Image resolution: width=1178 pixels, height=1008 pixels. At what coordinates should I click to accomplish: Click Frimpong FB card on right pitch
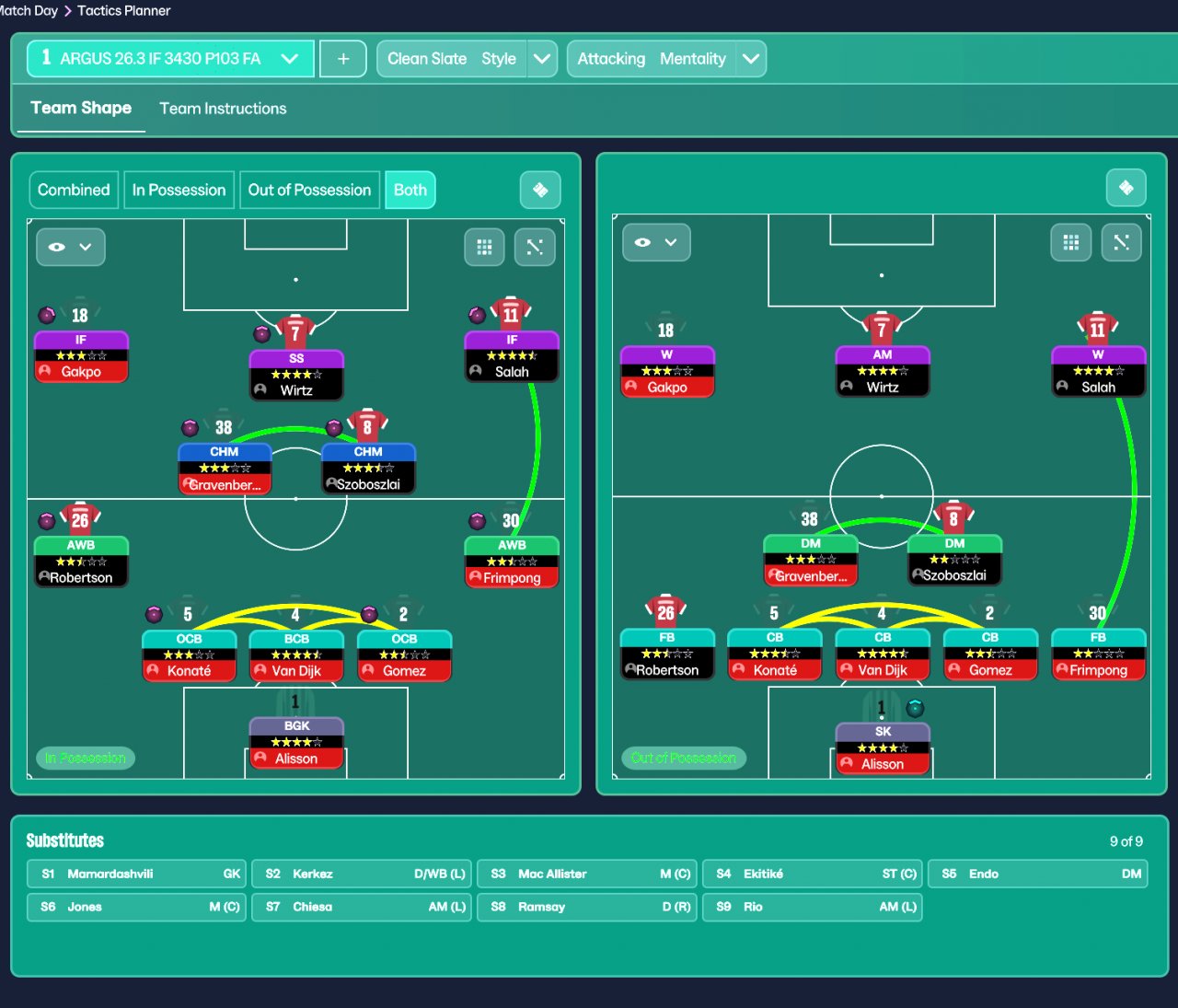(x=1098, y=654)
